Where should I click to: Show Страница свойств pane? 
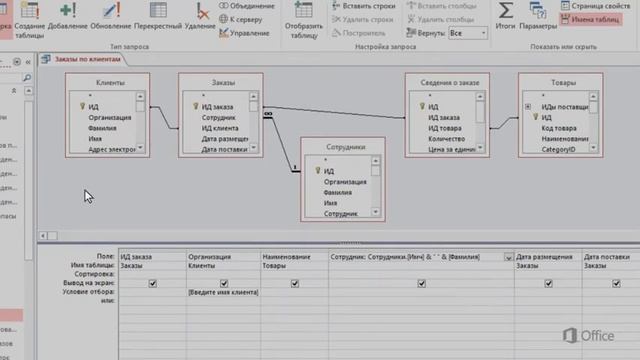[596, 6]
